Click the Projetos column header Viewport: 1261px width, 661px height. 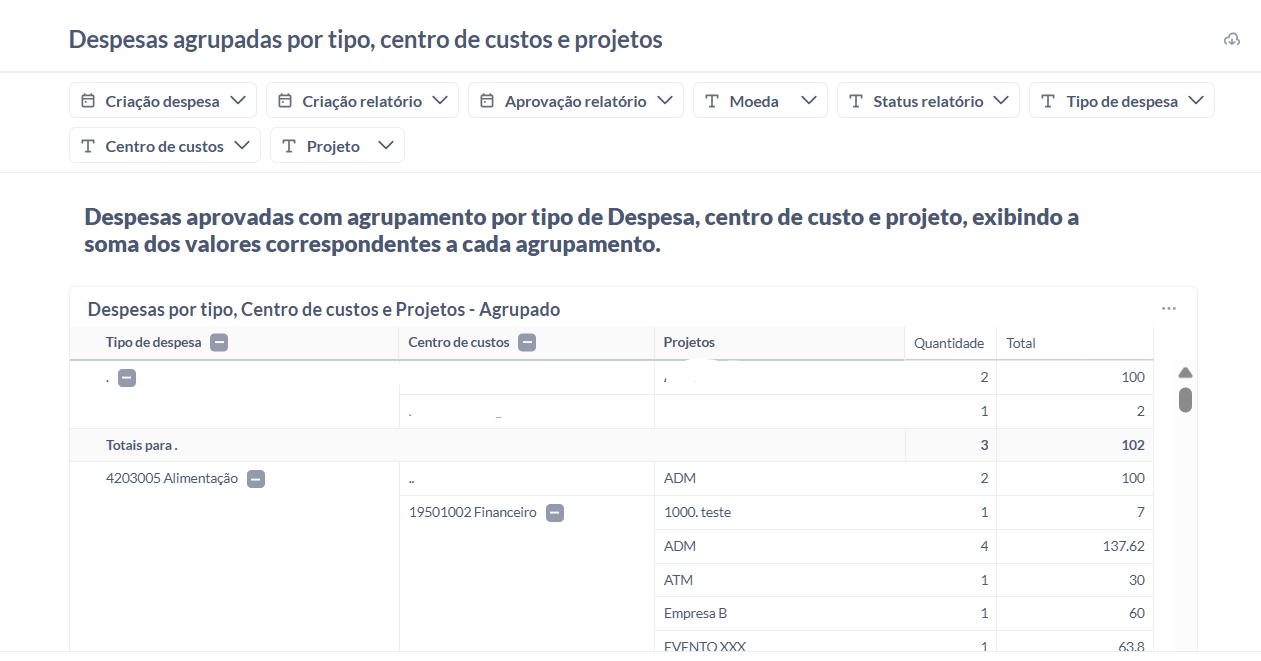pos(689,343)
